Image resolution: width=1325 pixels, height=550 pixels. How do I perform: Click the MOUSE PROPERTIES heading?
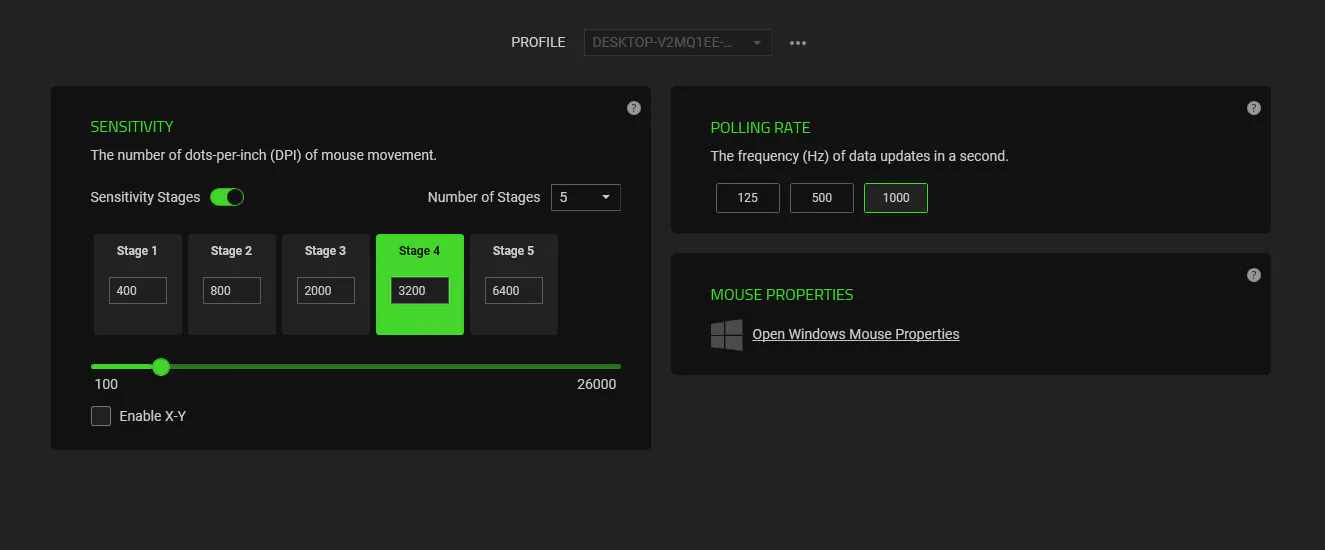coord(782,295)
